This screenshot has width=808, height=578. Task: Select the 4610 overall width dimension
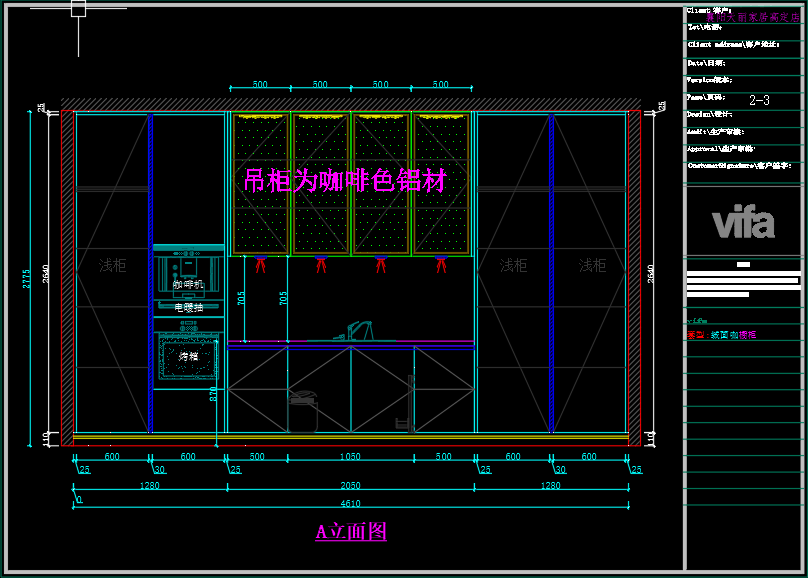tap(350, 503)
